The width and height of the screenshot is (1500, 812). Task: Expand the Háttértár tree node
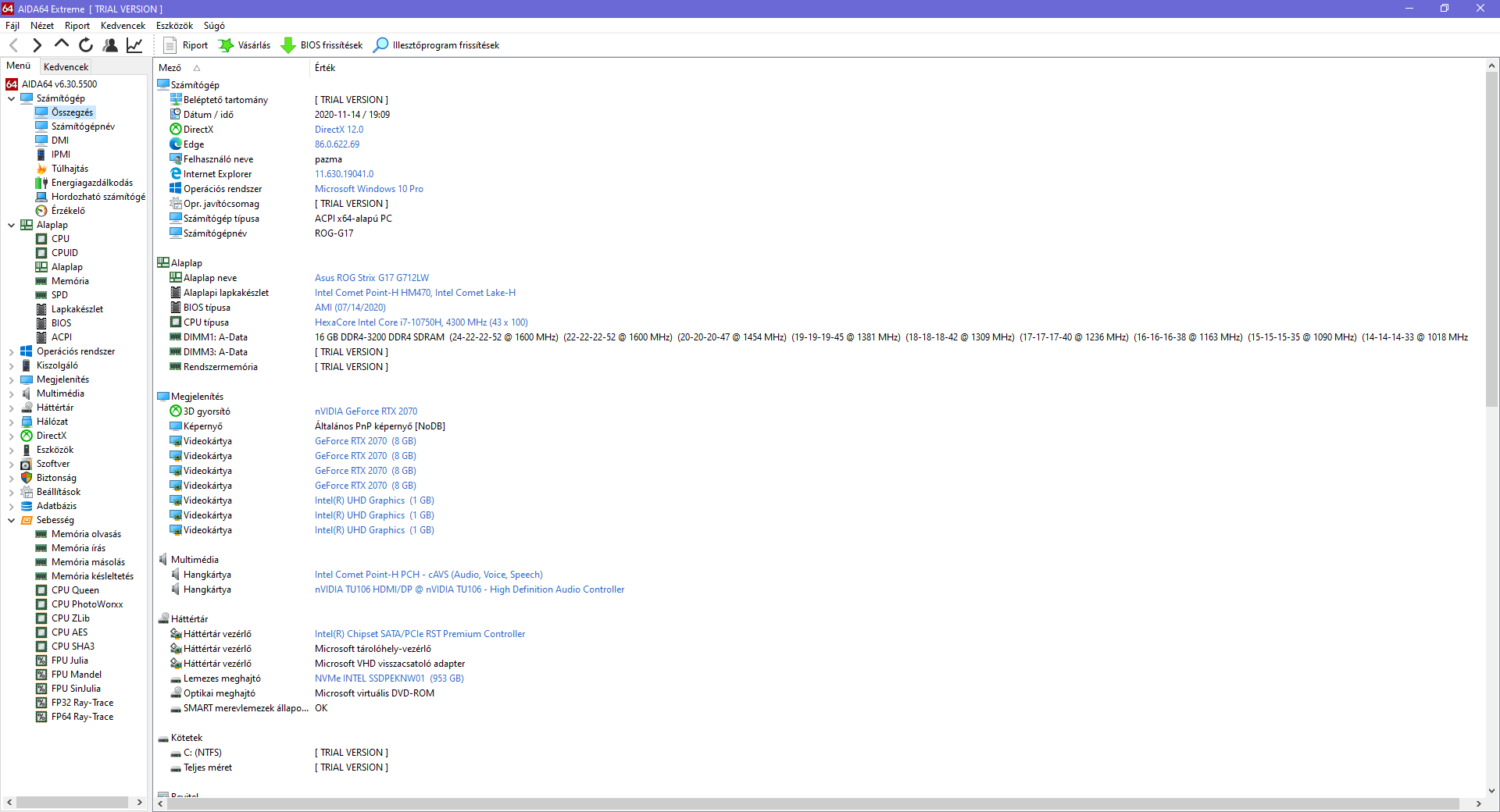tap(11, 408)
